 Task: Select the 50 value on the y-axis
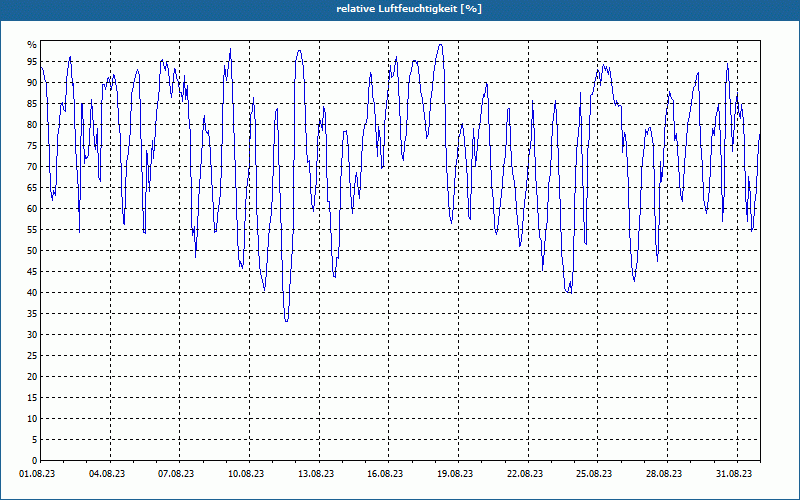pyautogui.click(x=32, y=251)
